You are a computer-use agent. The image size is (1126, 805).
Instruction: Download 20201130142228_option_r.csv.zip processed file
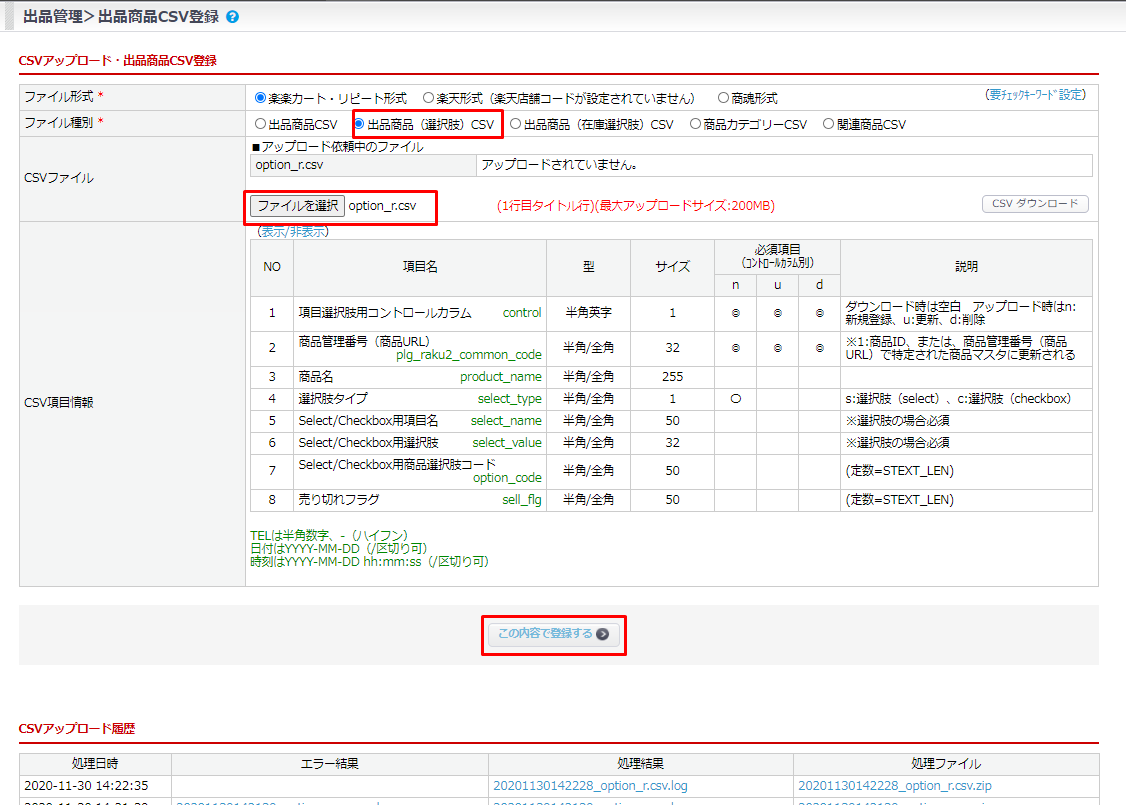[x=897, y=786]
